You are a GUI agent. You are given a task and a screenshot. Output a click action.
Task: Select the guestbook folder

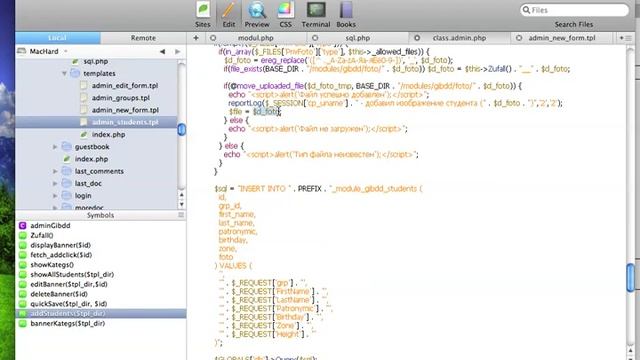coord(92,147)
